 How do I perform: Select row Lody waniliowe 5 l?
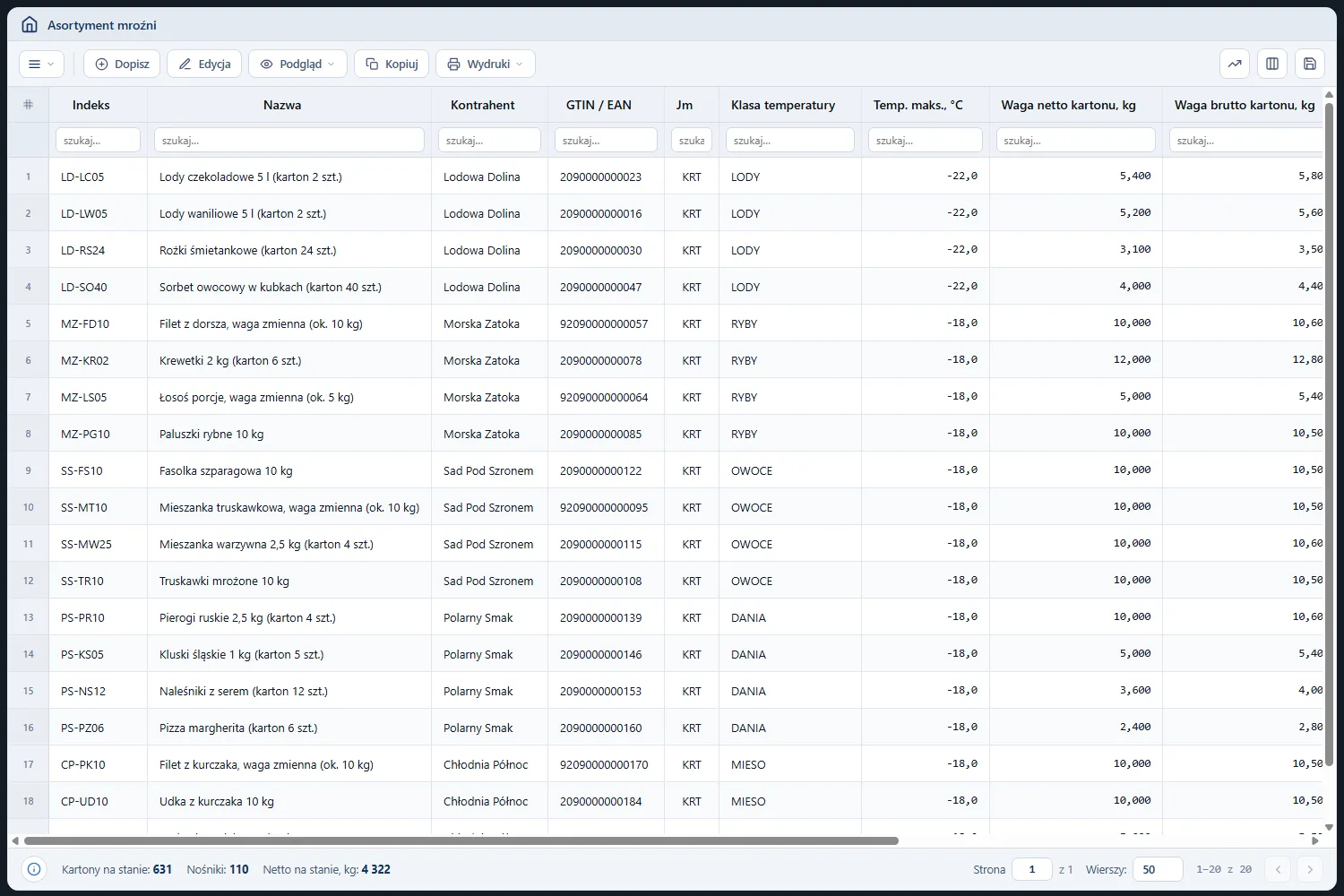point(668,213)
